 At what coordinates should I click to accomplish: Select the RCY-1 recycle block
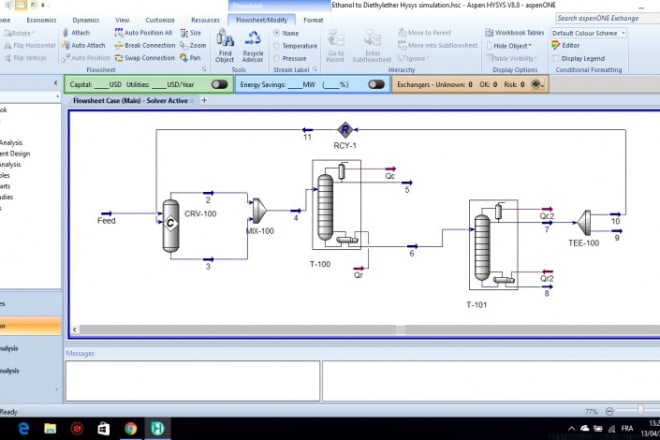(345, 130)
